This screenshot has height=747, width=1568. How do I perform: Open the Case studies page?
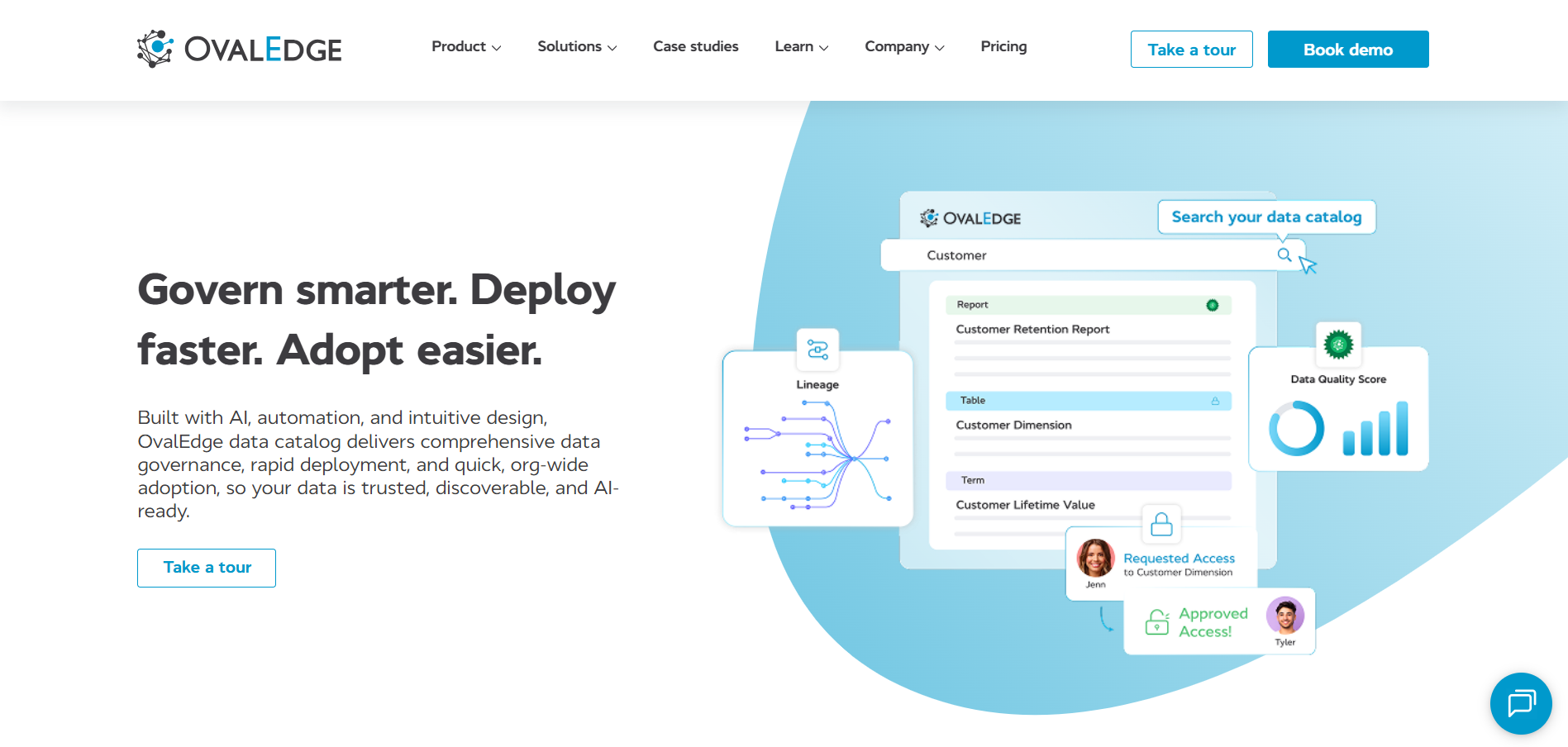(x=696, y=47)
